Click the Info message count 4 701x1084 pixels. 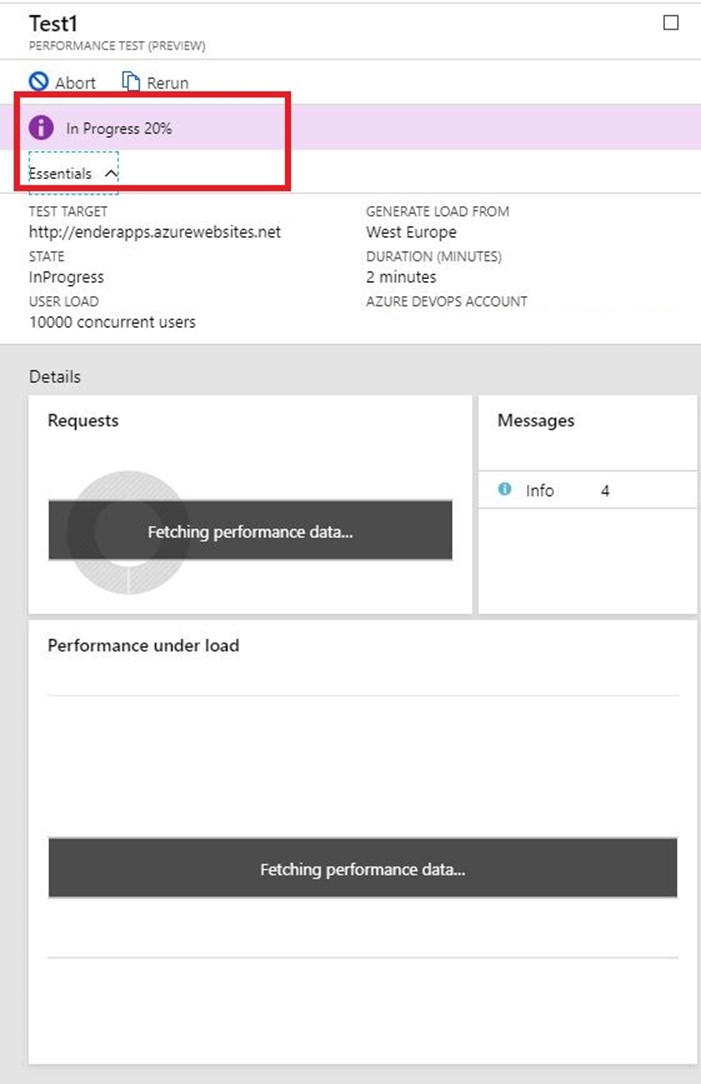tap(605, 491)
